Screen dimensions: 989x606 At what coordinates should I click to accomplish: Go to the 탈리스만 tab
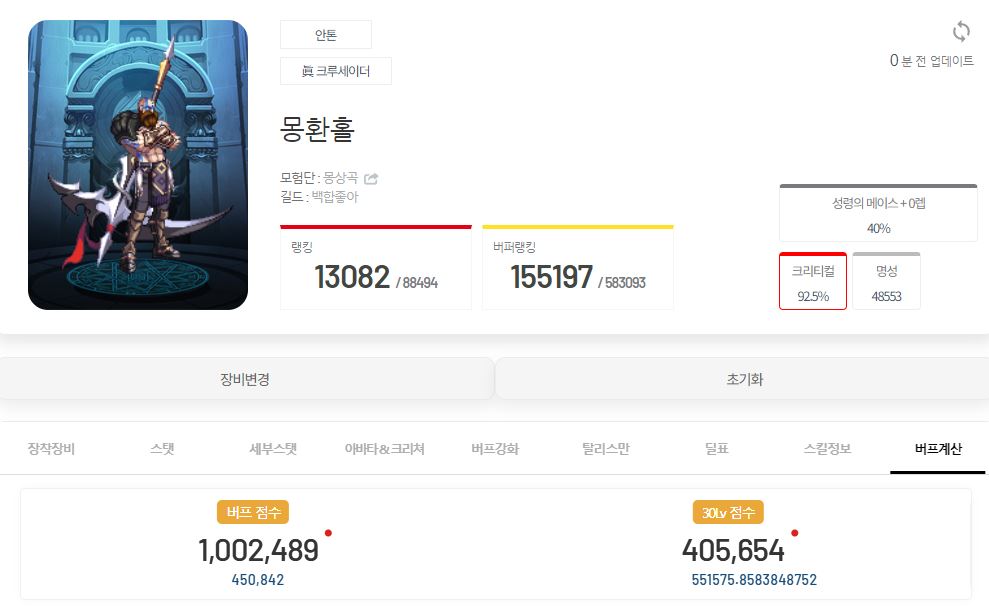pyautogui.click(x=606, y=449)
